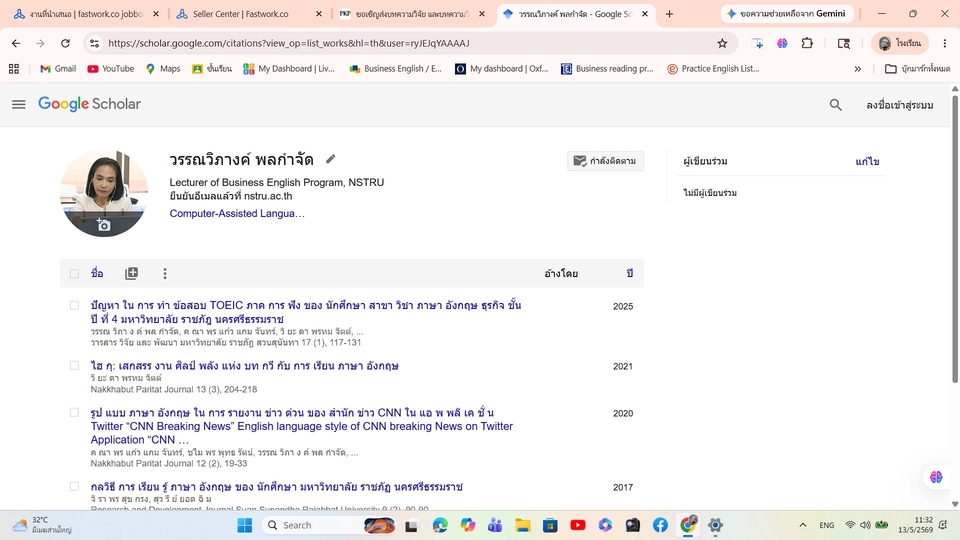
Task: Open Microsoft Edge from taskbar
Action: pyautogui.click(x=440, y=525)
